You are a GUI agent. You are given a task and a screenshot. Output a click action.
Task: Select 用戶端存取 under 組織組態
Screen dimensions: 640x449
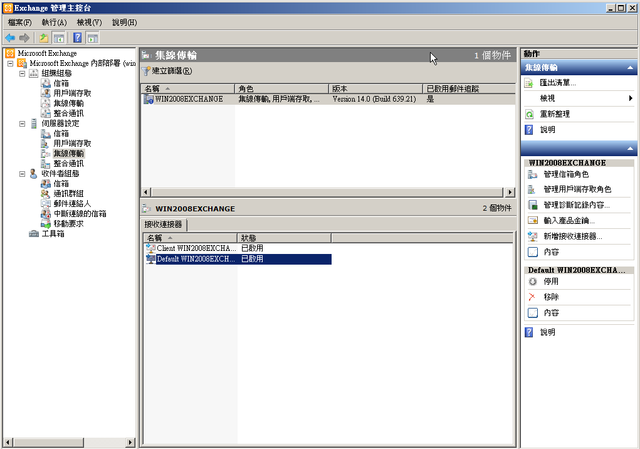pyautogui.click(x=72, y=93)
